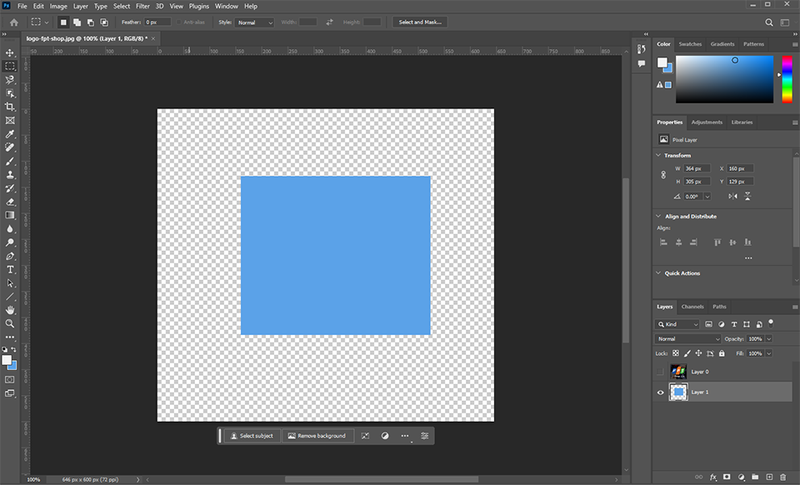Click the Remove background button
The width and height of the screenshot is (800, 485).
point(317,436)
